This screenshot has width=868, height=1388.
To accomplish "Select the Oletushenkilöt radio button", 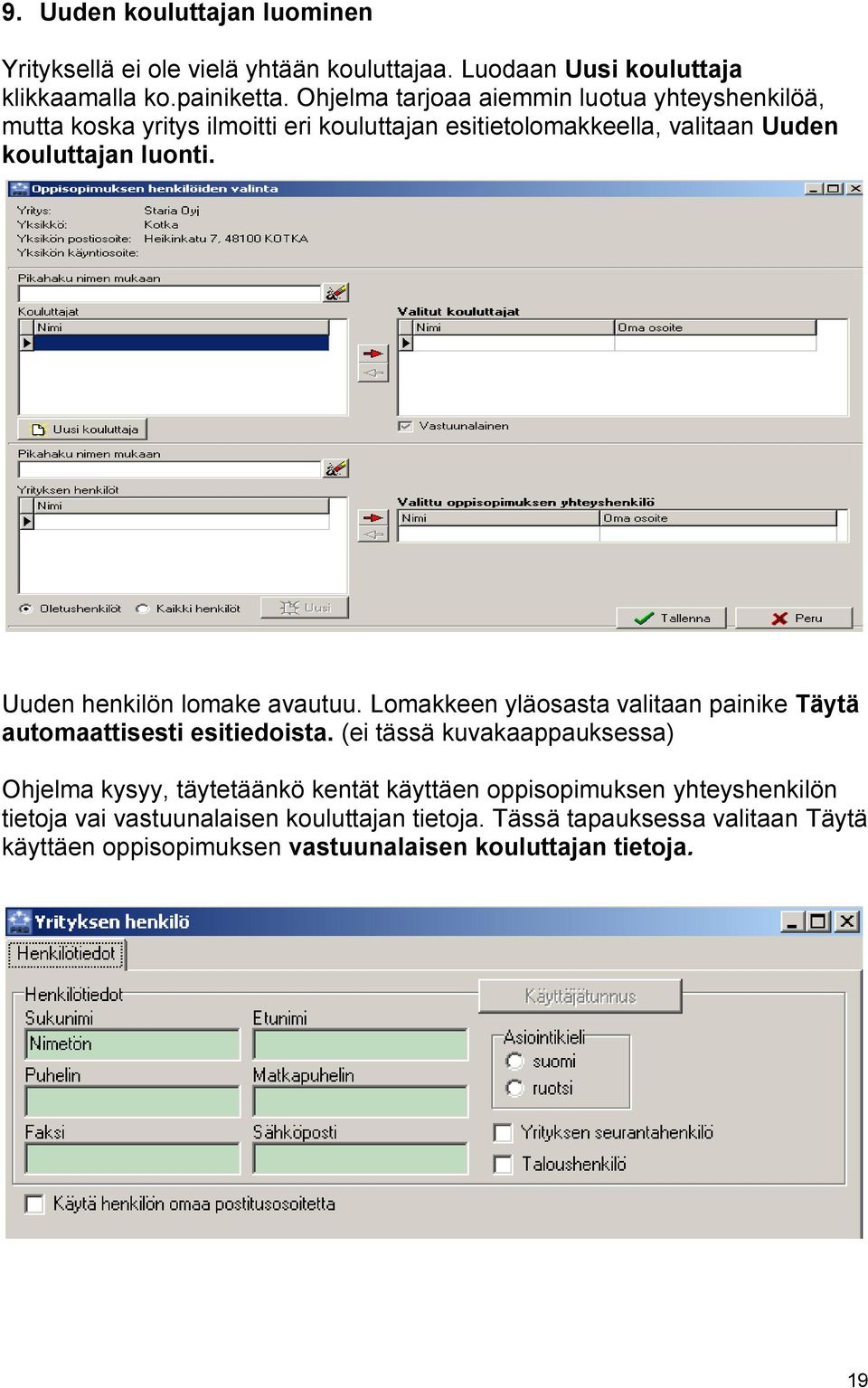I will (25, 609).
